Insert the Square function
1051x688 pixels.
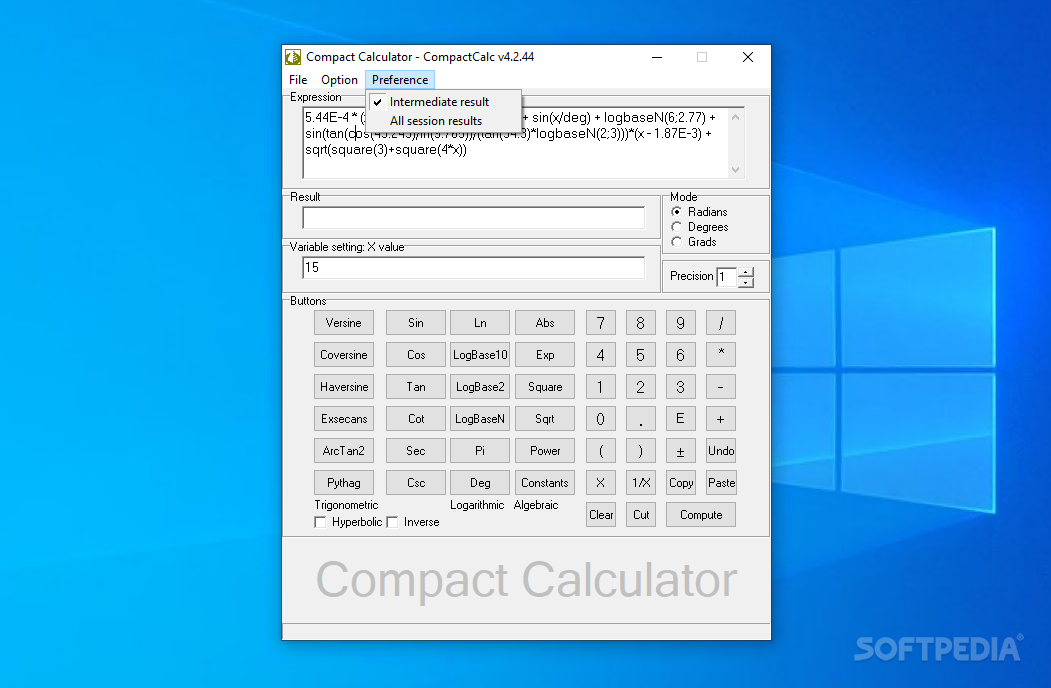(x=545, y=387)
